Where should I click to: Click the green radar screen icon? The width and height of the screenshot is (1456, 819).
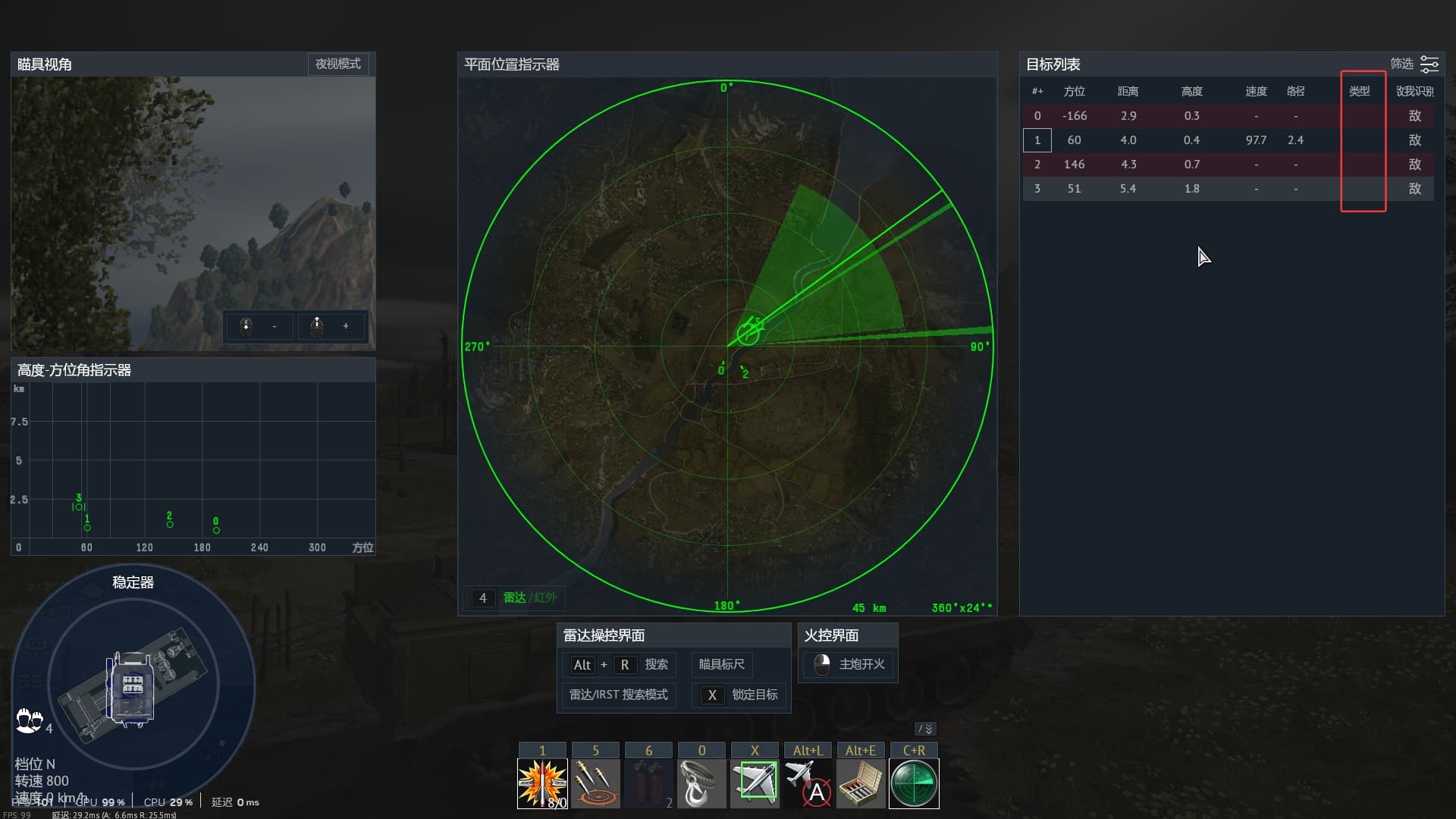(x=914, y=783)
